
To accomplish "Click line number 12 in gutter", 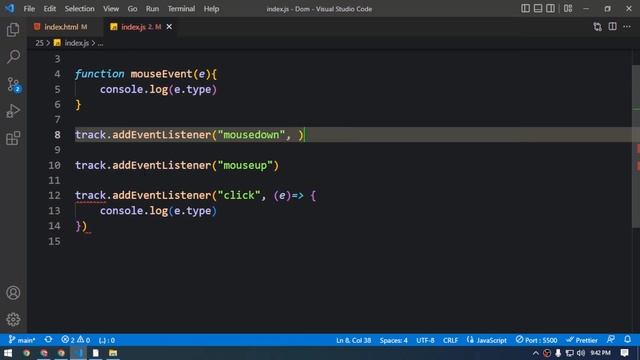I will (x=54, y=196).
